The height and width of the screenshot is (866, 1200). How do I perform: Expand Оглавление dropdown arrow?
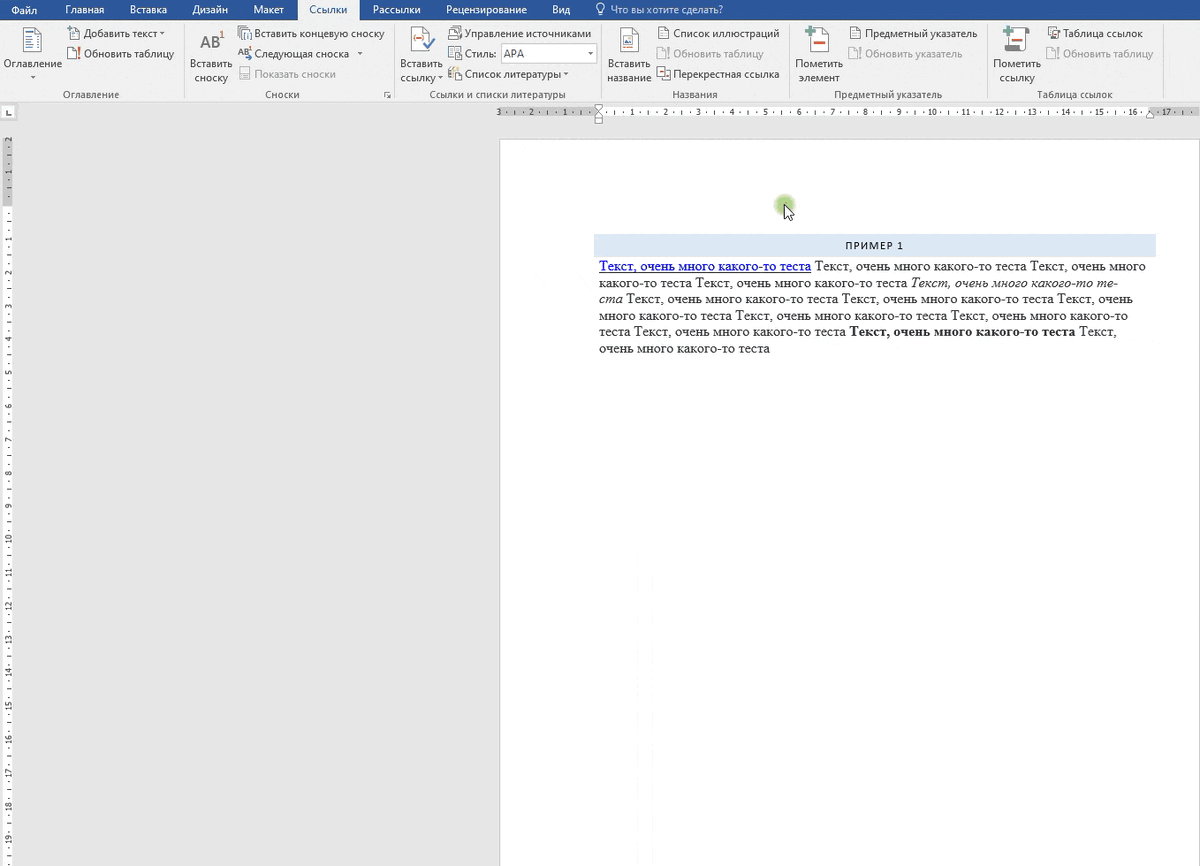[32, 77]
